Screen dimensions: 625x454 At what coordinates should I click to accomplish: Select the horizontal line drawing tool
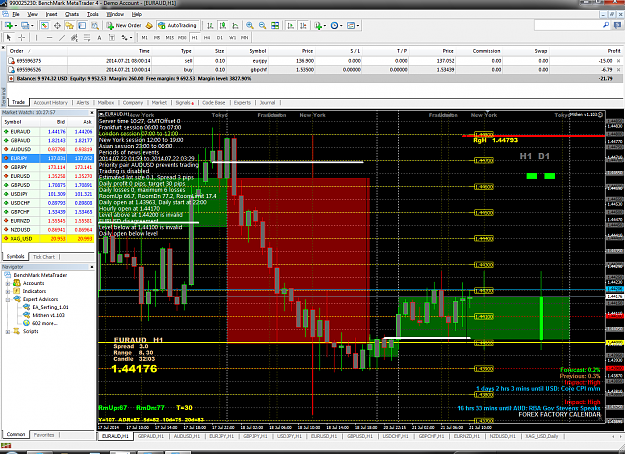click(x=49, y=37)
